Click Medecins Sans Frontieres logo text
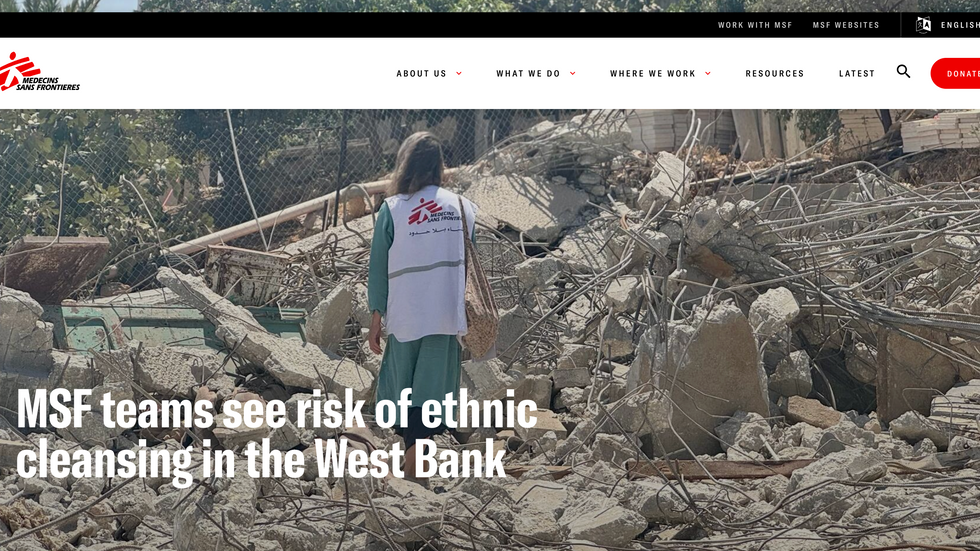This screenshot has width=980, height=551. point(49,84)
